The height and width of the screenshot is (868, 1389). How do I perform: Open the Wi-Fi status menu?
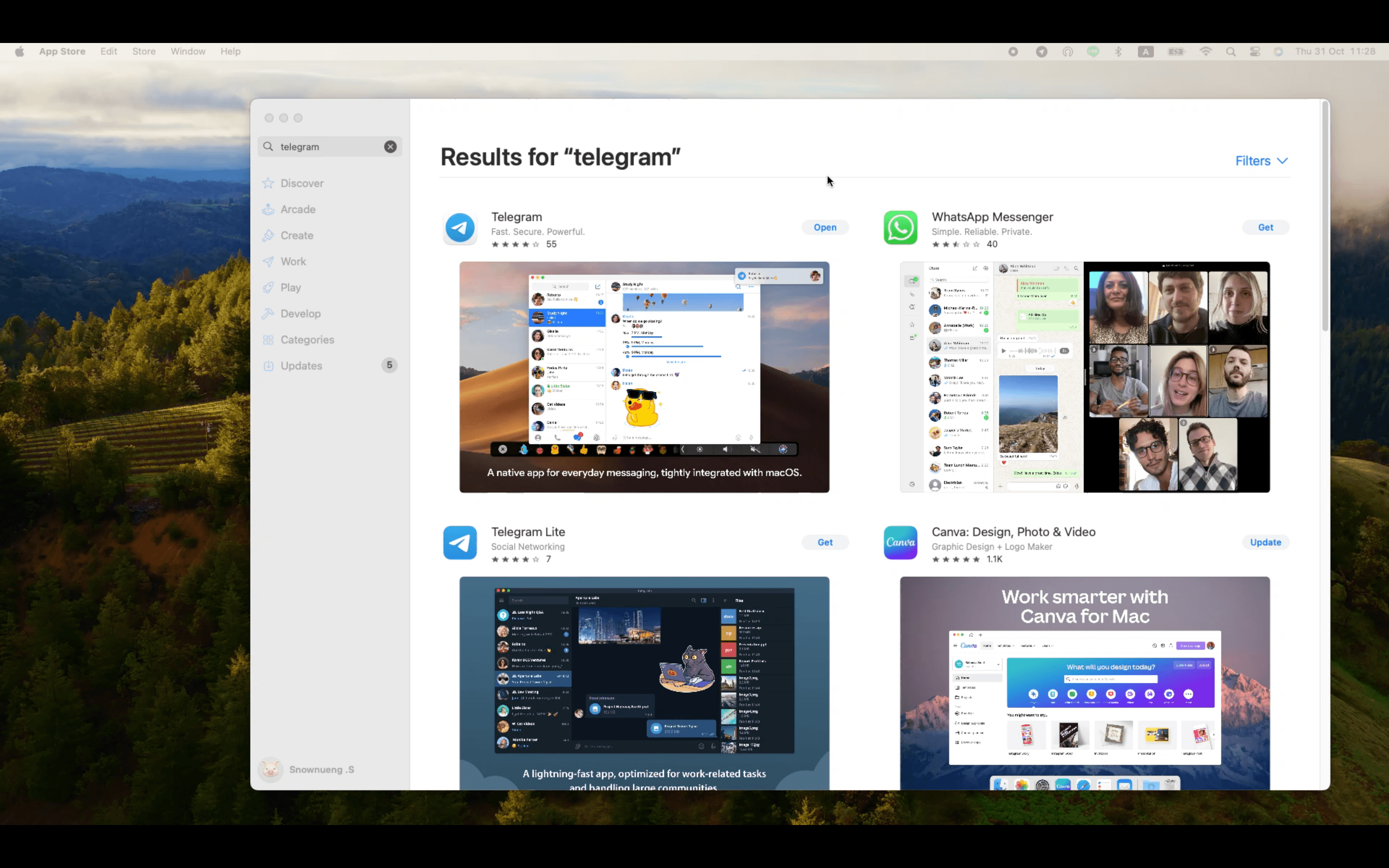[x=1206, y=51]
